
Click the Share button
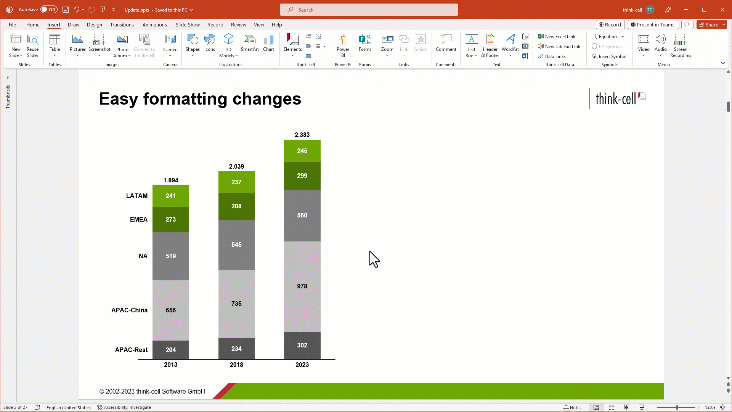coord(712,23)
